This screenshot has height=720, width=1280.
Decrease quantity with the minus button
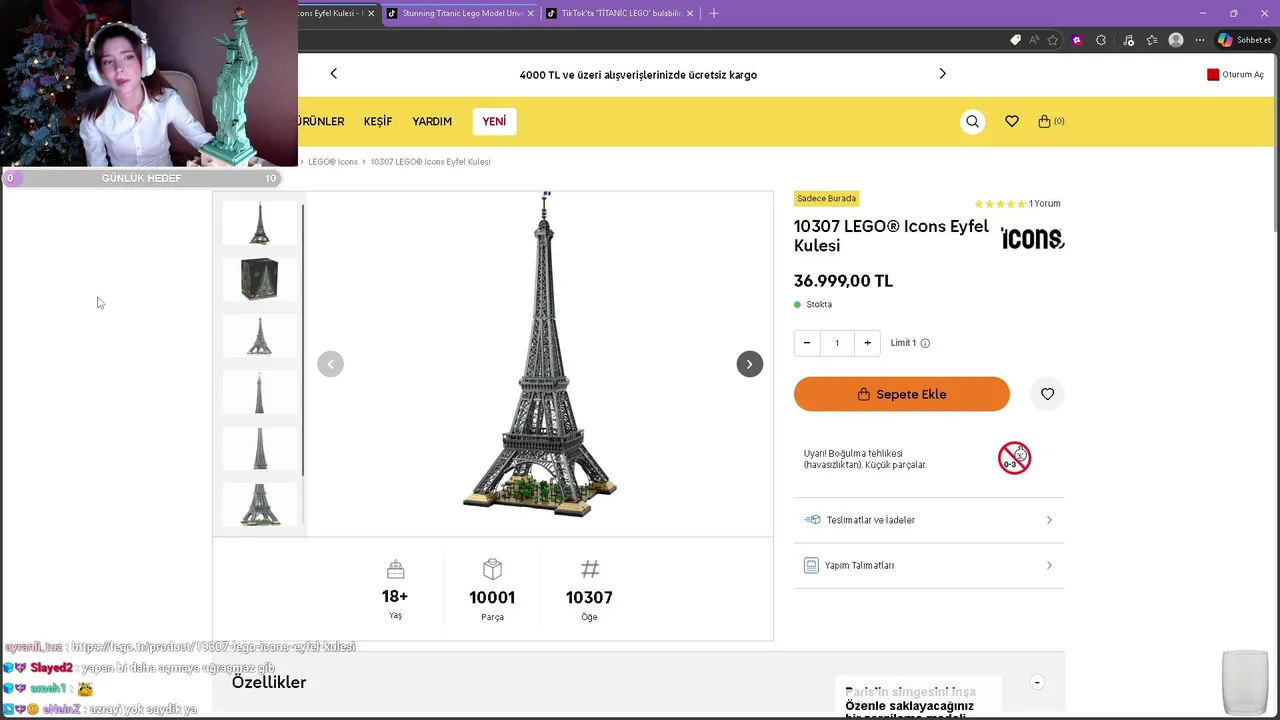coord(807,343)
